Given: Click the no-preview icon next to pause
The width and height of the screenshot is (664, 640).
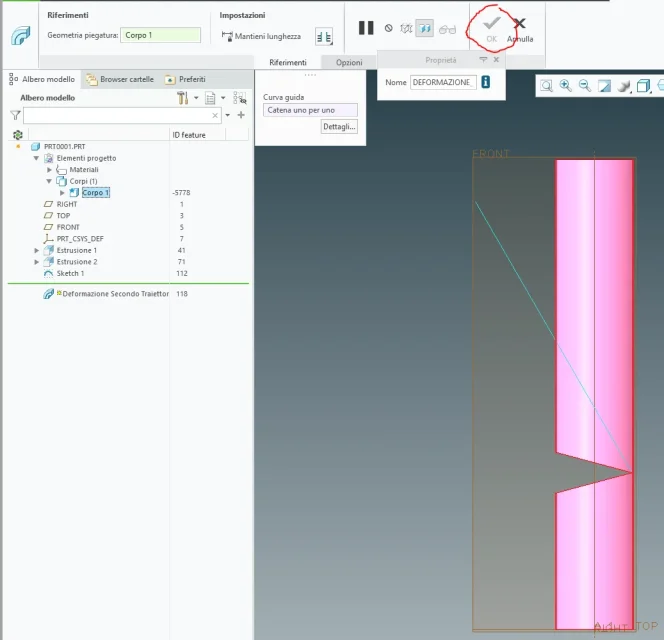Looking at the screenshot, I should [388, 29].
